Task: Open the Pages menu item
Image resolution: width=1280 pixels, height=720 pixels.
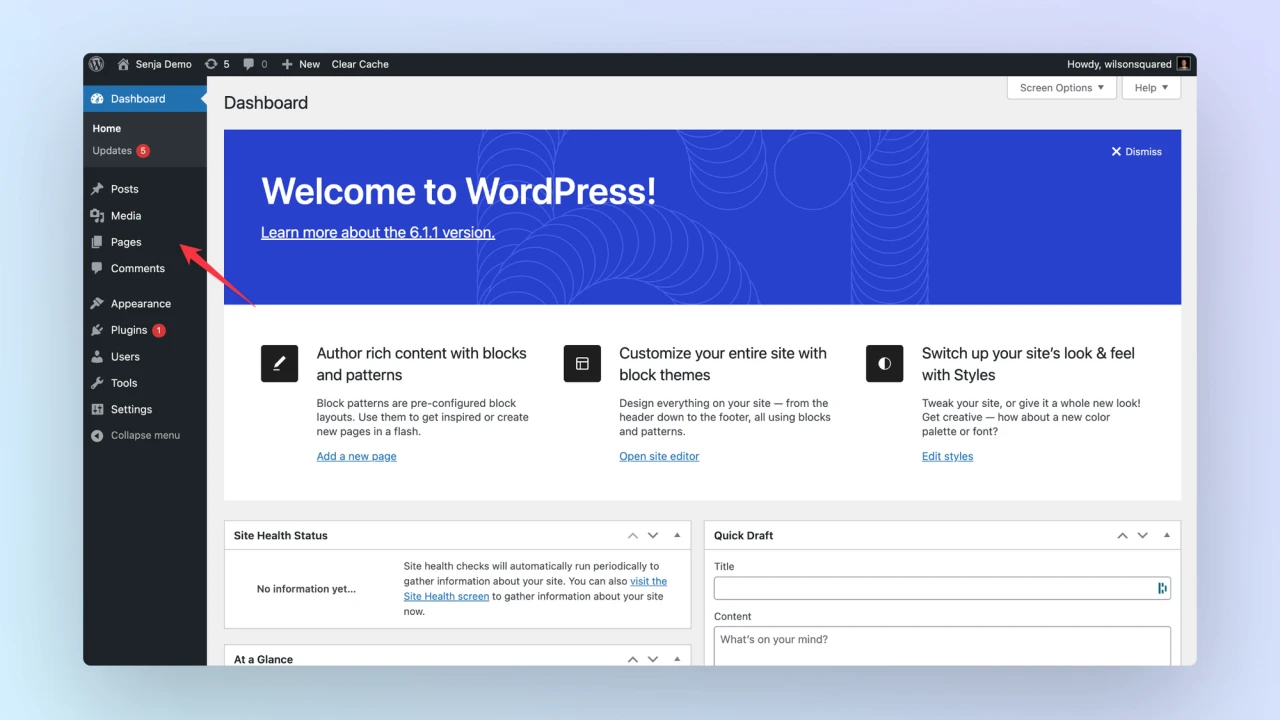Action: click(126, 242)
